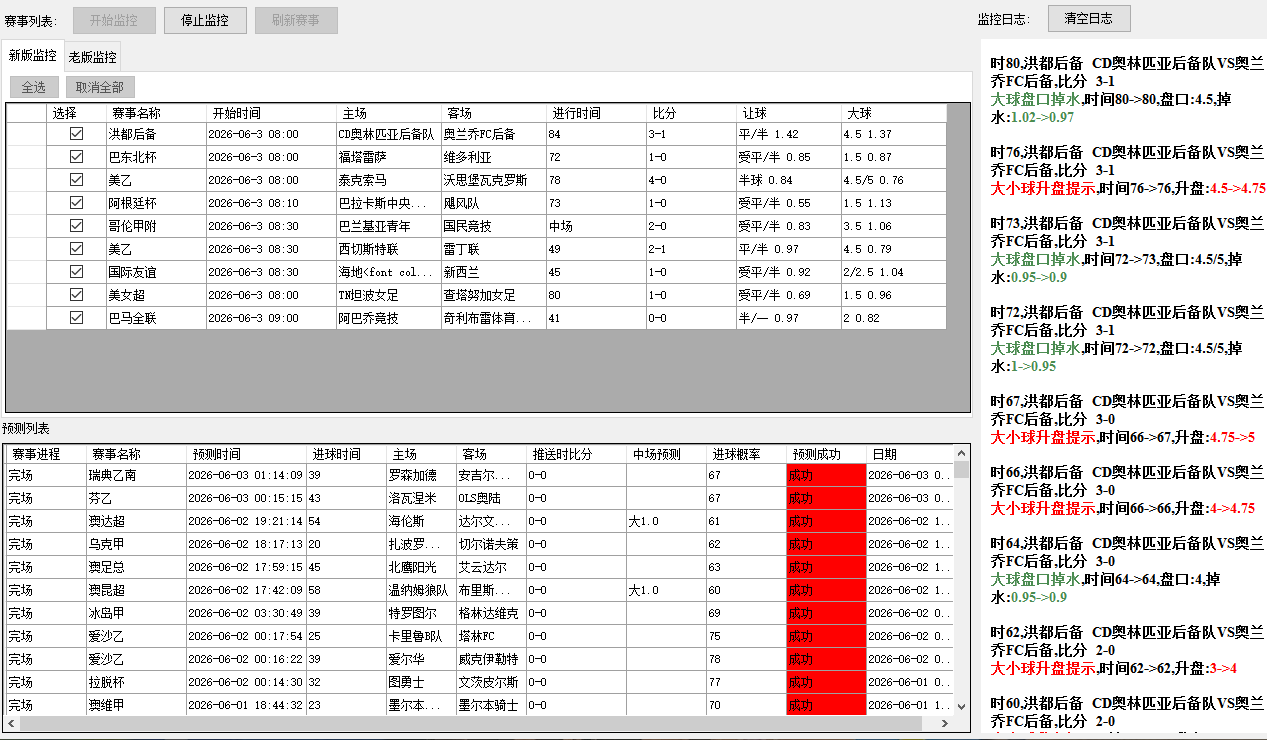
Task: Click the prediction list horizontal scrollbar
Action: click(x=480, y=722)
